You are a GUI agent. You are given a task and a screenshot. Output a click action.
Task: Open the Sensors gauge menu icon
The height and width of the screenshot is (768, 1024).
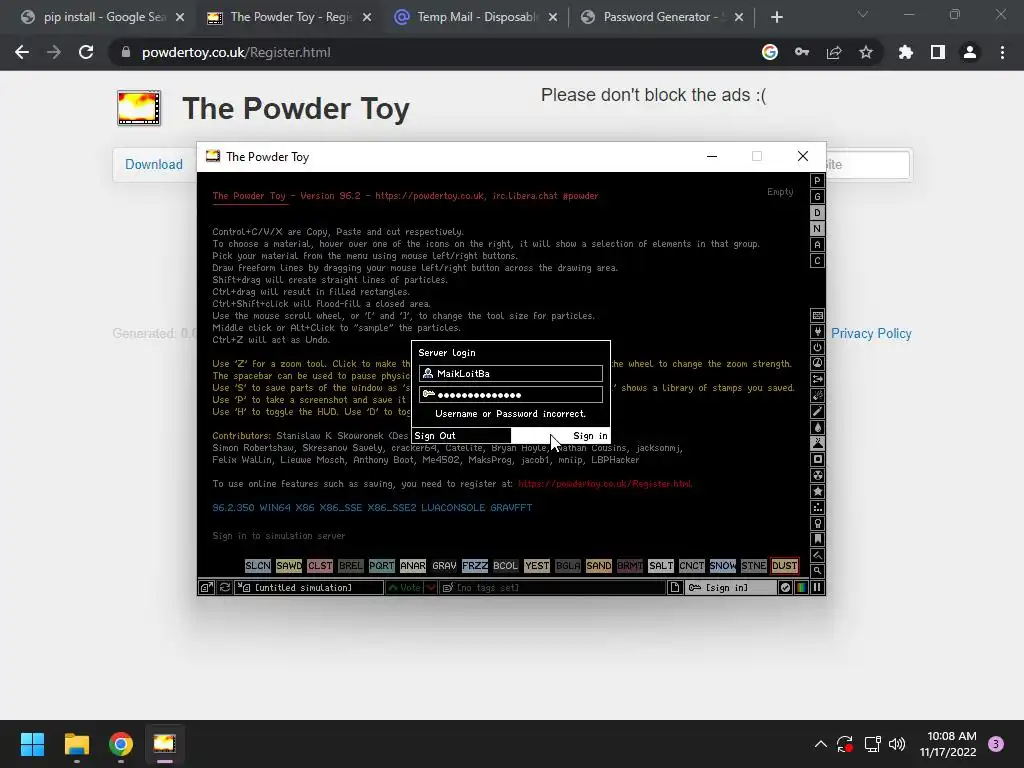(x=817, y=363)
